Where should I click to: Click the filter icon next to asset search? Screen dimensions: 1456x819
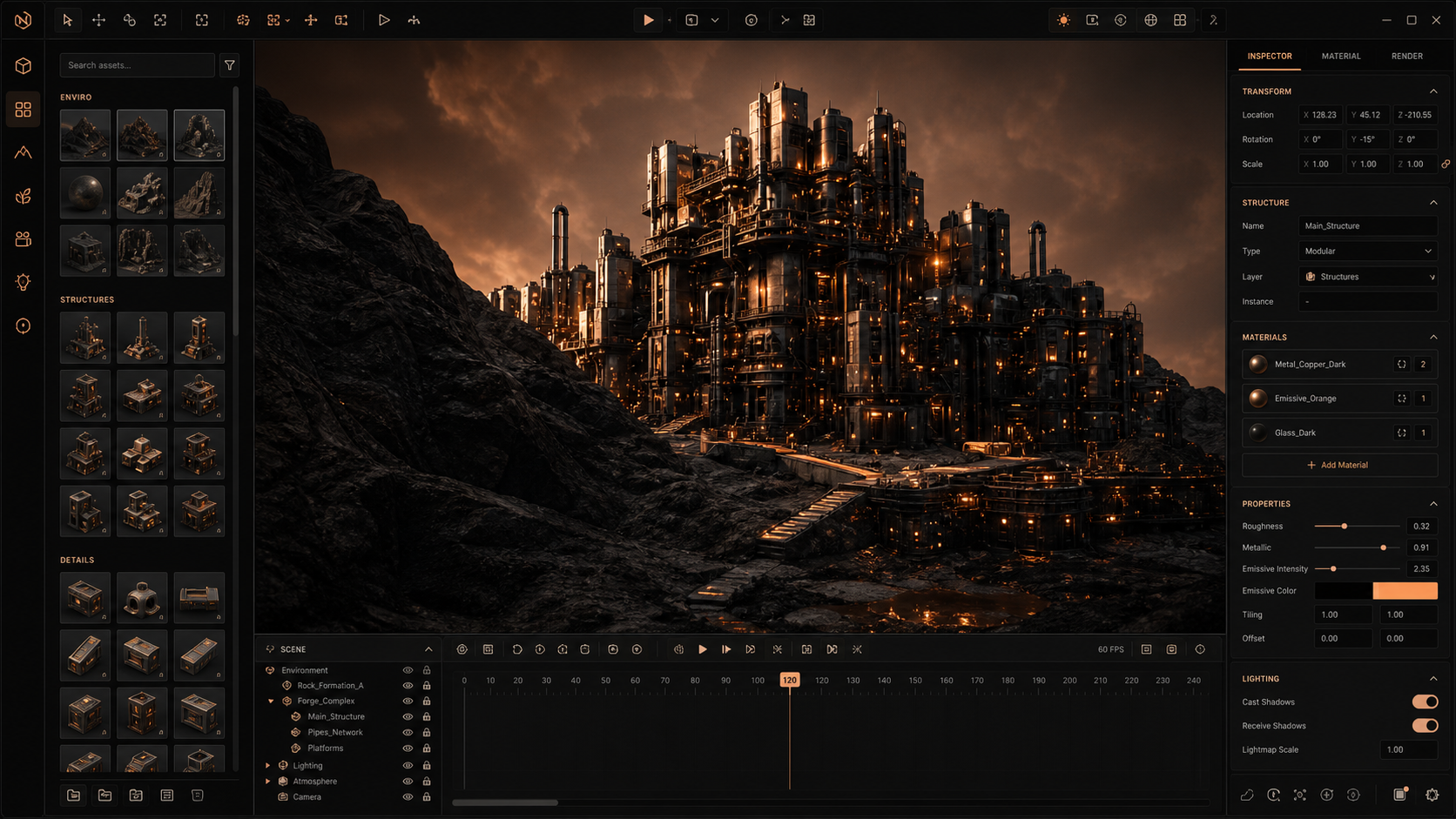click(x=229, y=65)
